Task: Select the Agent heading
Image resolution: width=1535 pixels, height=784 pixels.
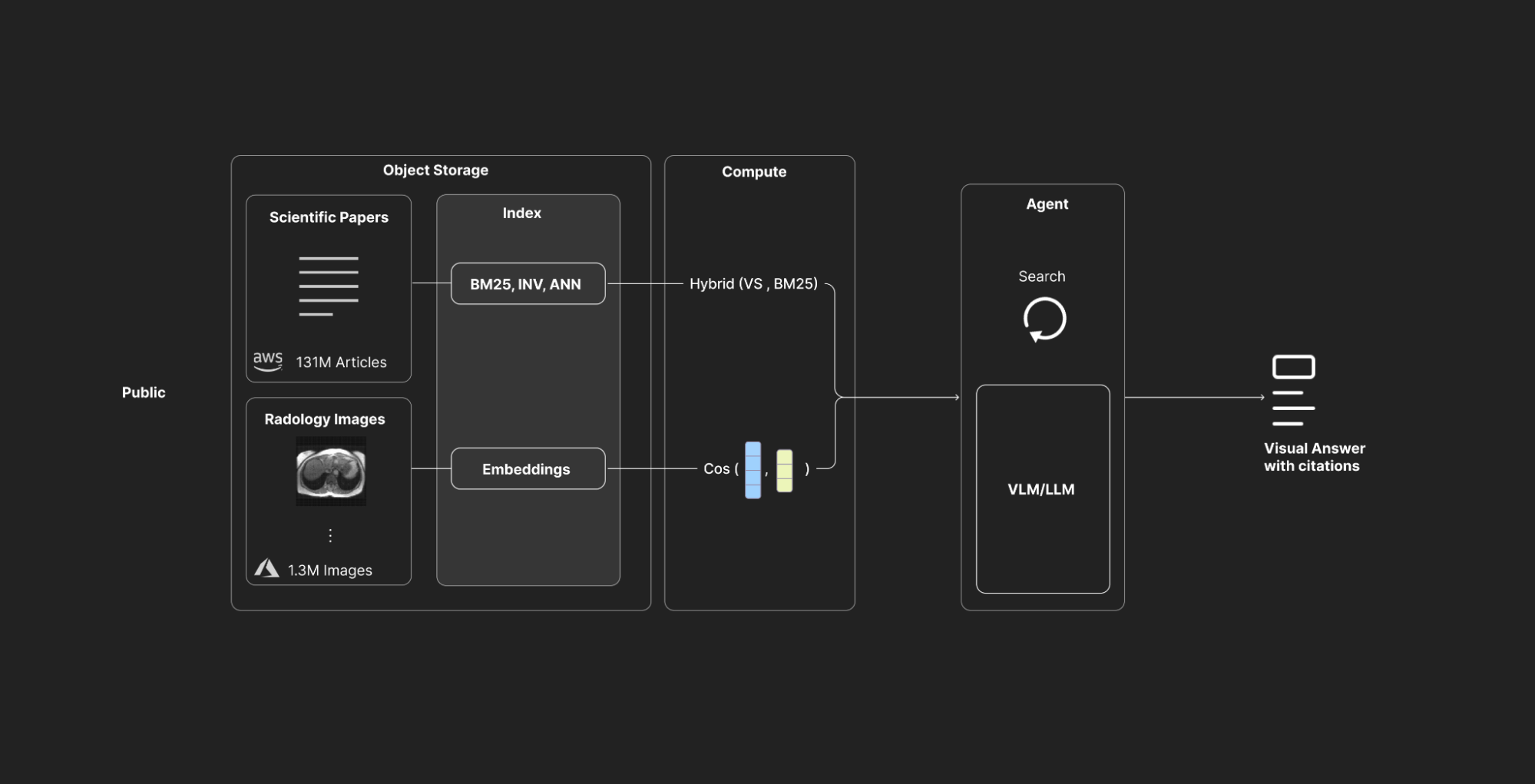Action: [1047, 204]
